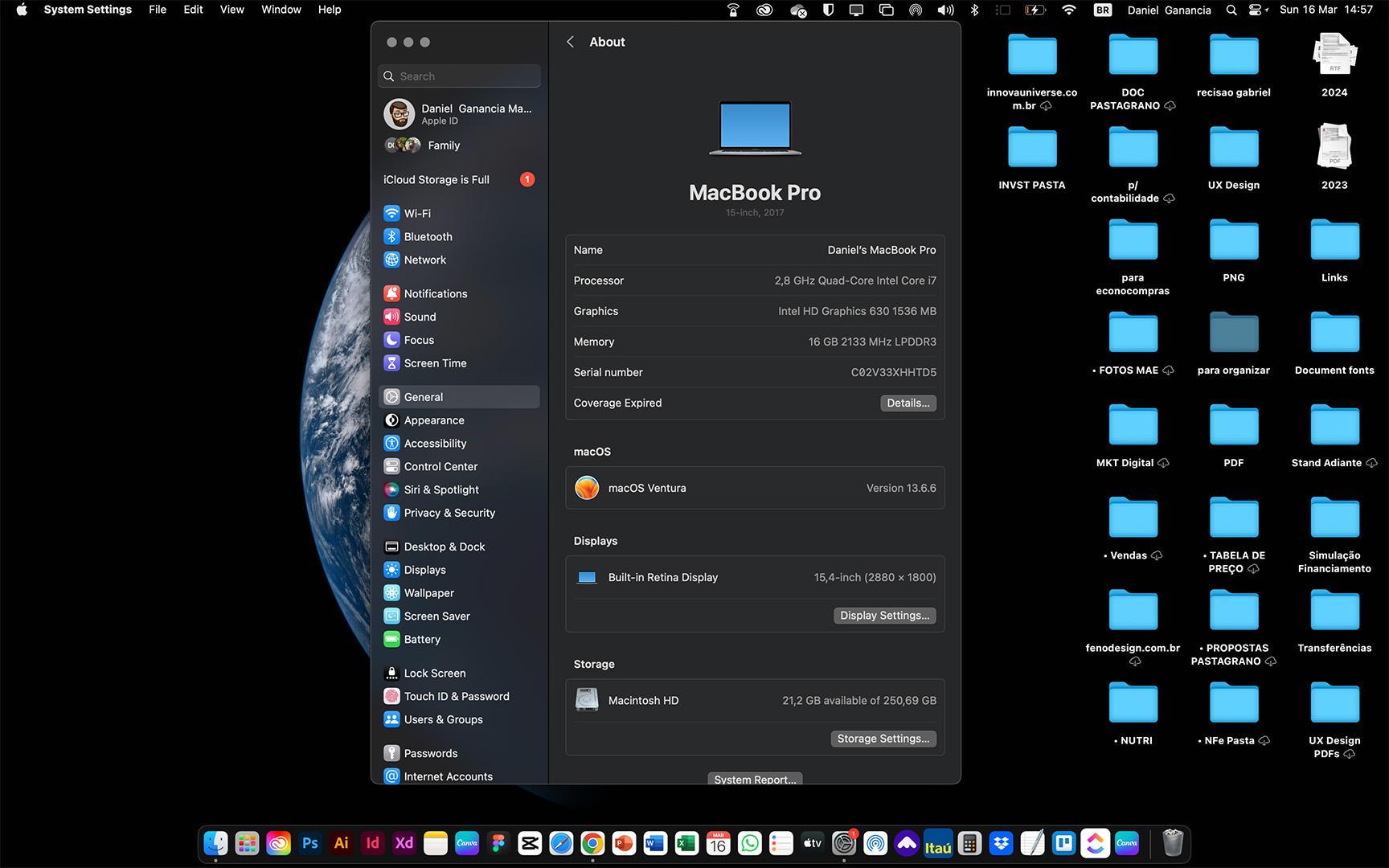Open the Notifications settings pane

459,293
